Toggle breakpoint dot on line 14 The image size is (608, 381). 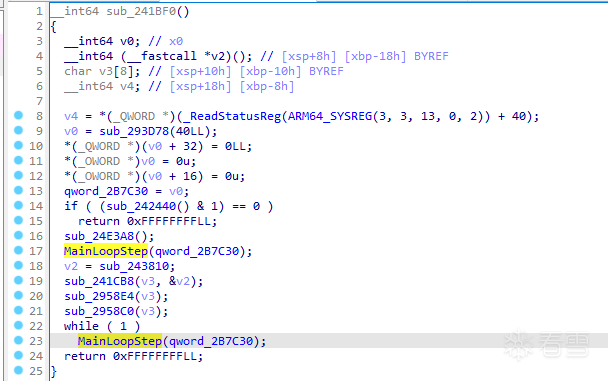click(x=18, y=205)
